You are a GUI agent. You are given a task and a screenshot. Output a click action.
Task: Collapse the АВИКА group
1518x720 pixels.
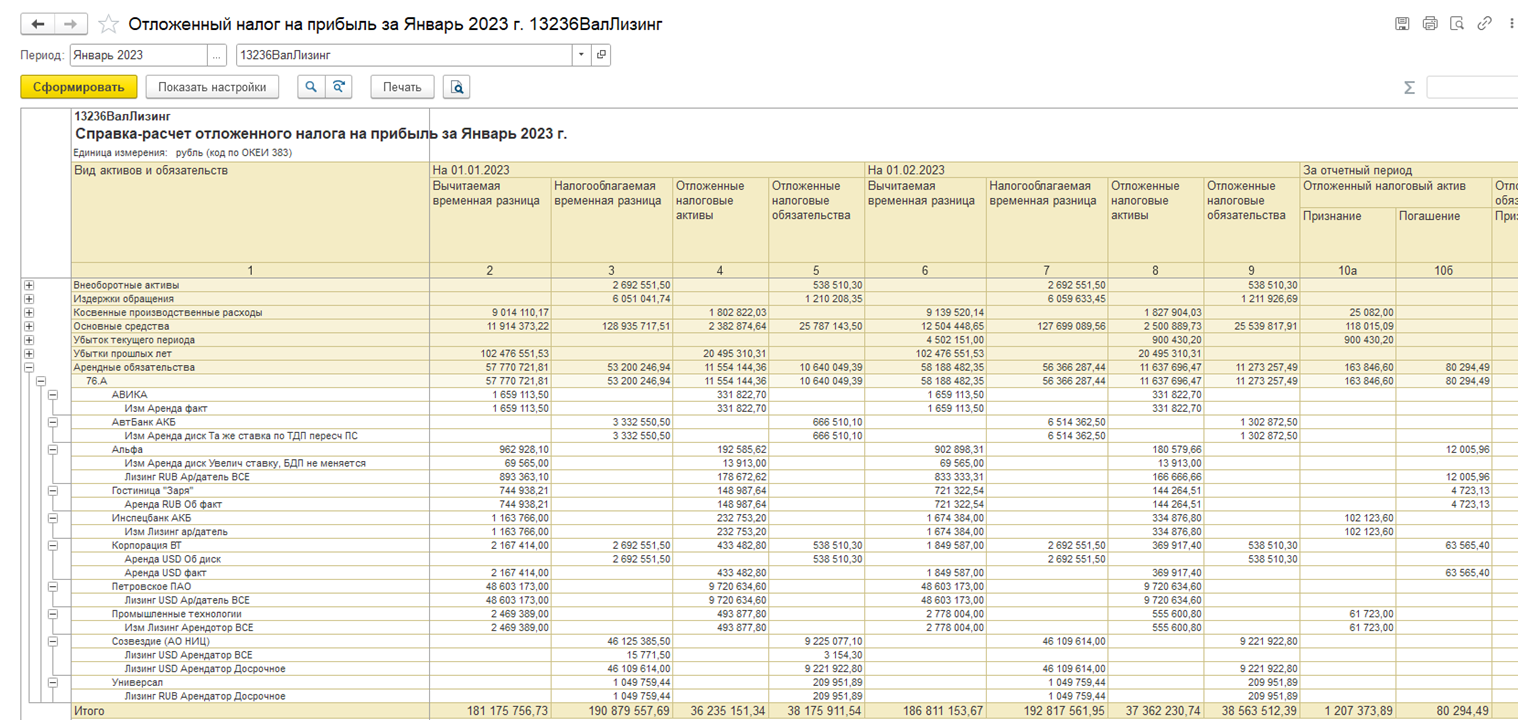[53, 395]
